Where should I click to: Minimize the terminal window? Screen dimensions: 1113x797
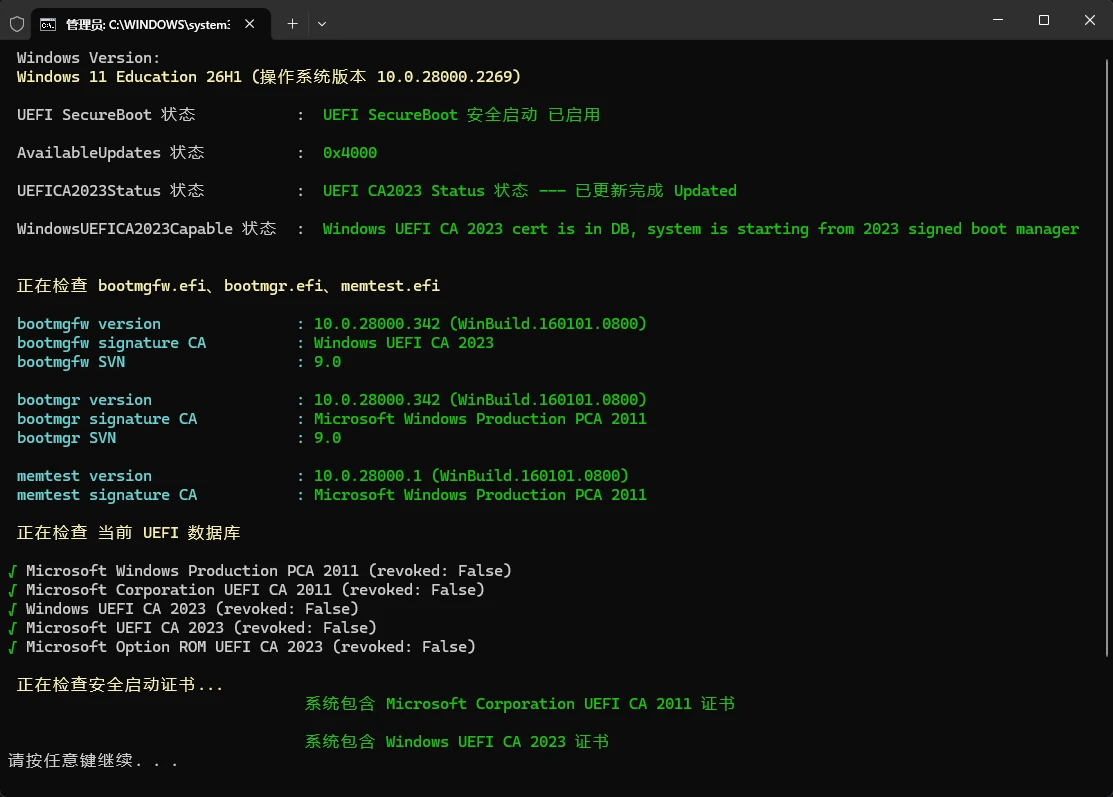[998, 20]
